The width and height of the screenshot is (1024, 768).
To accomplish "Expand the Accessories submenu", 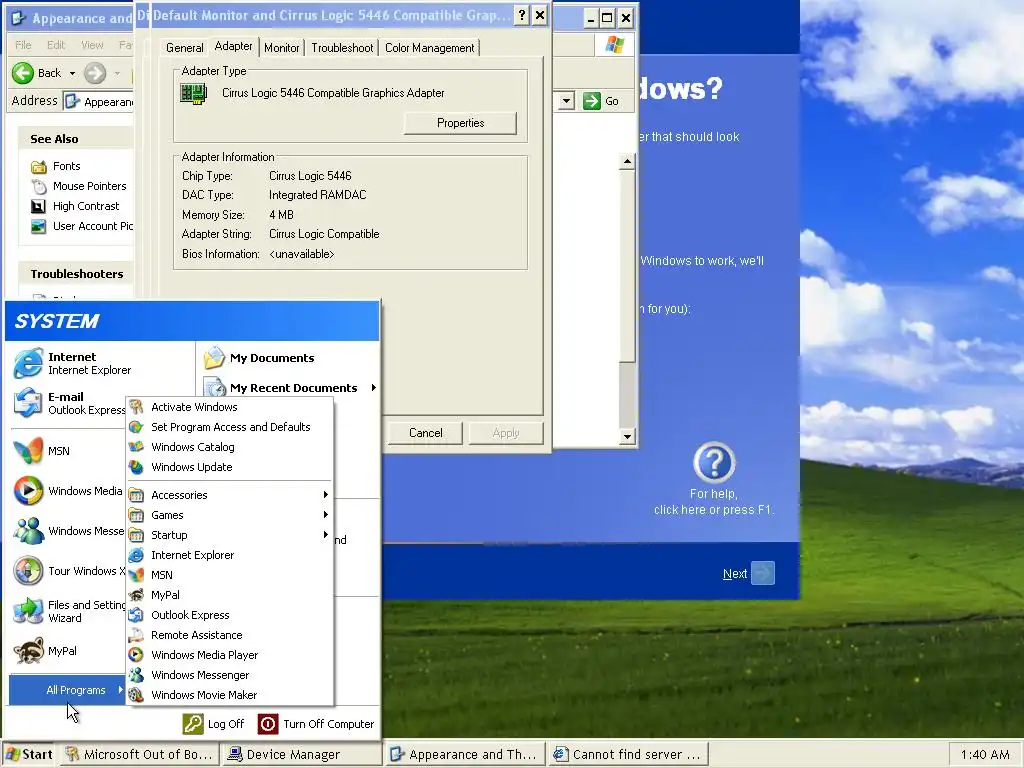I will click(230, 495).
